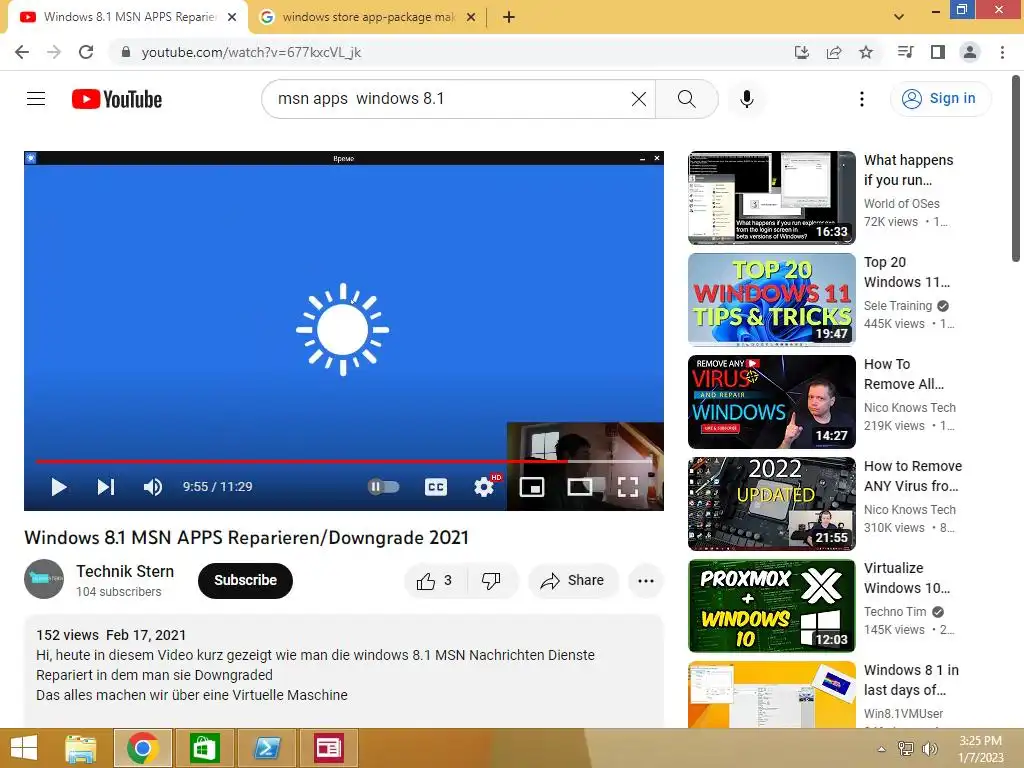
Task: Like this video
Action: [435, 581]
